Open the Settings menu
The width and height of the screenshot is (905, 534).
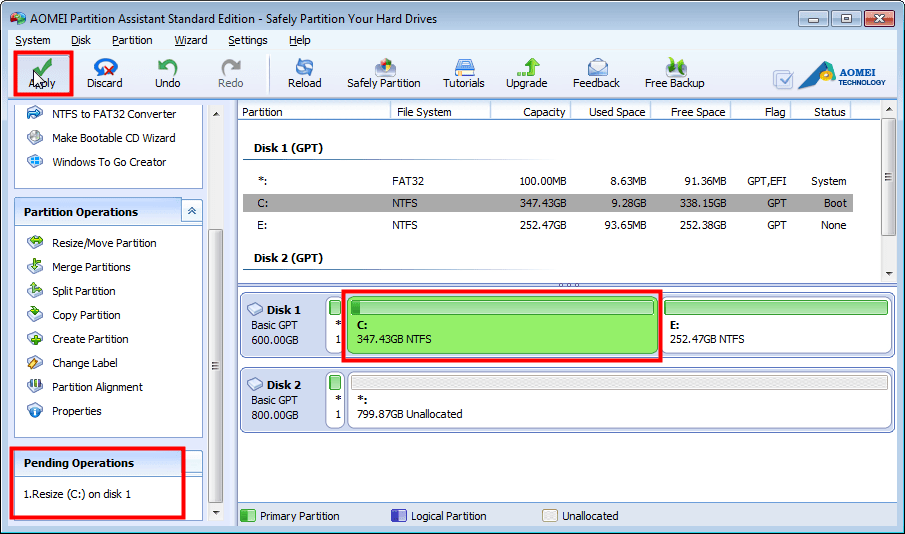point(248,40)
